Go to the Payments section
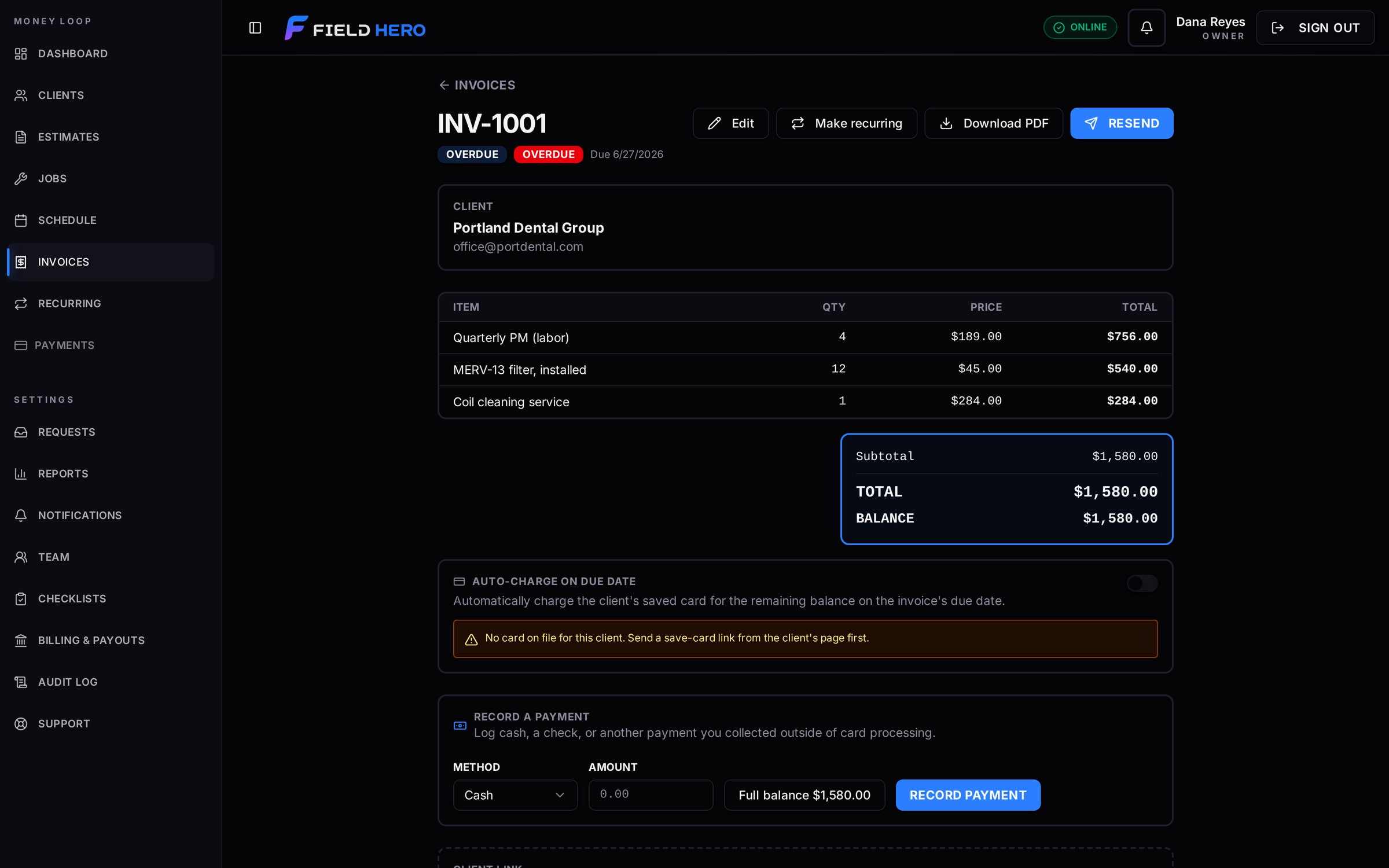1389x868 pixels. coord(110,345)
